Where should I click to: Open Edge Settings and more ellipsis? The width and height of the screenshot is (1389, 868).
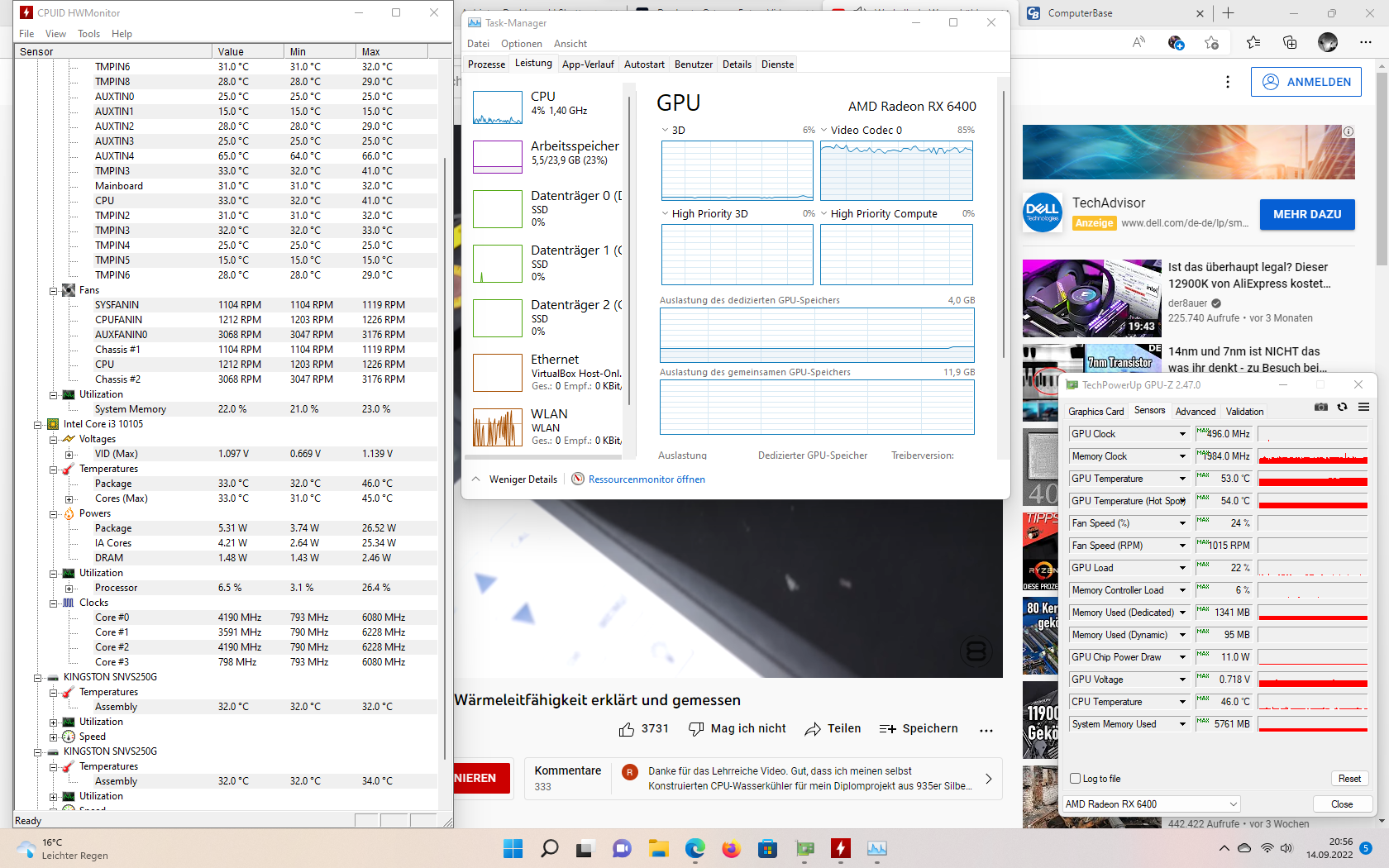pyautogui.click(x=1365, y=42)
